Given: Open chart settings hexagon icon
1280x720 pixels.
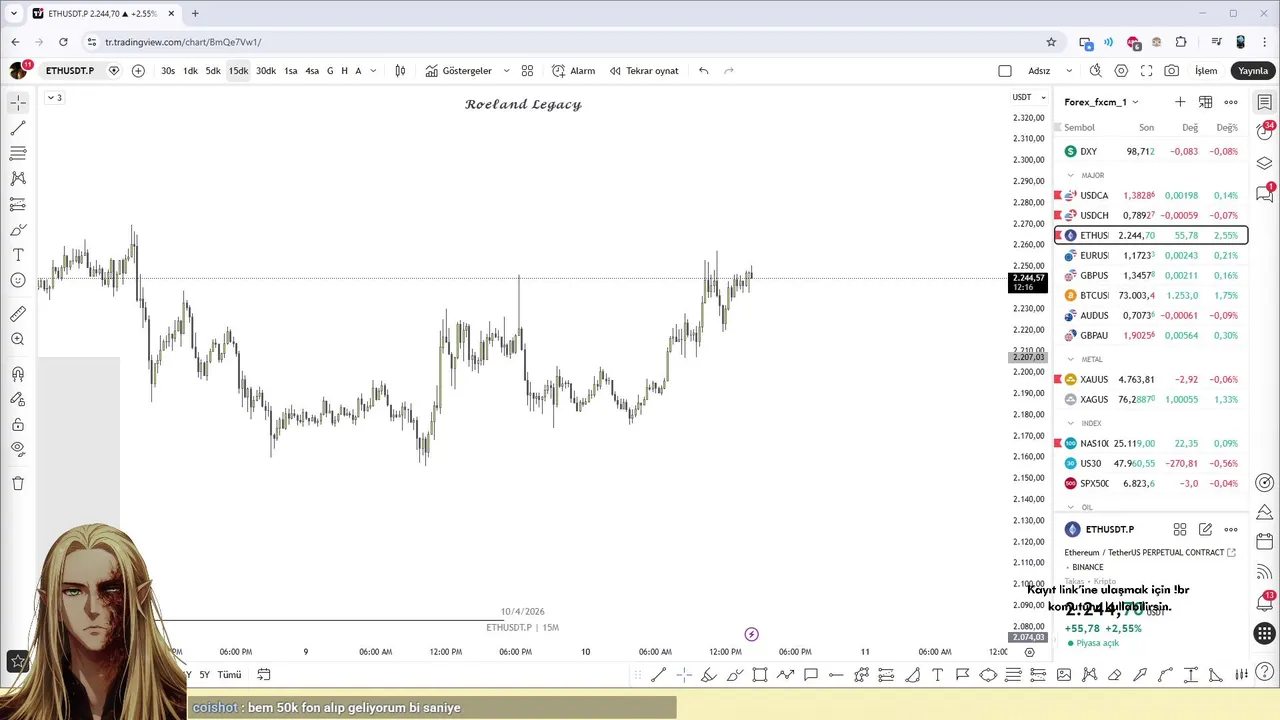Looking at the screenshot, I should (x=1121, y=71).
